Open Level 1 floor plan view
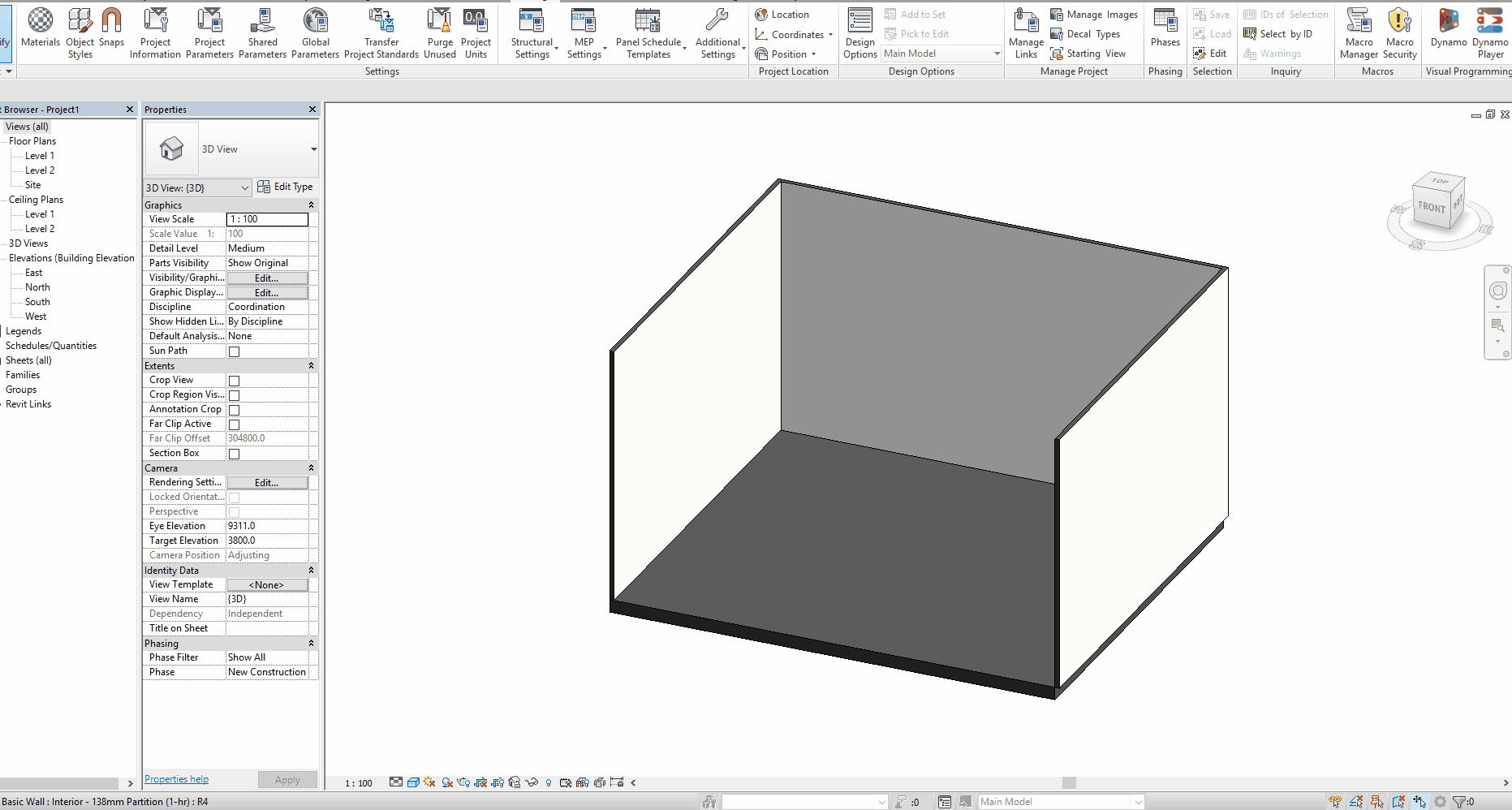The image size is (1512, 810). 39,156
